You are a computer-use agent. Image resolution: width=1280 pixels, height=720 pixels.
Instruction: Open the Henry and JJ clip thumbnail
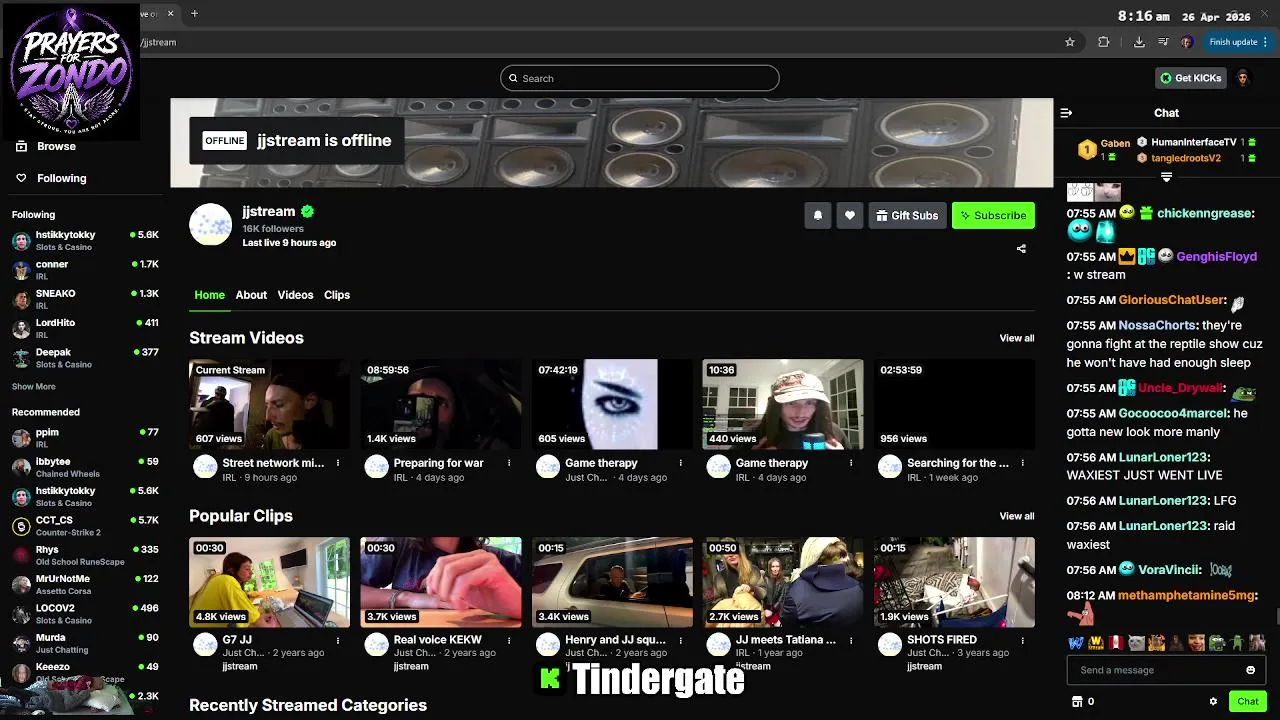pyautogui.click(x=612, y=582)
